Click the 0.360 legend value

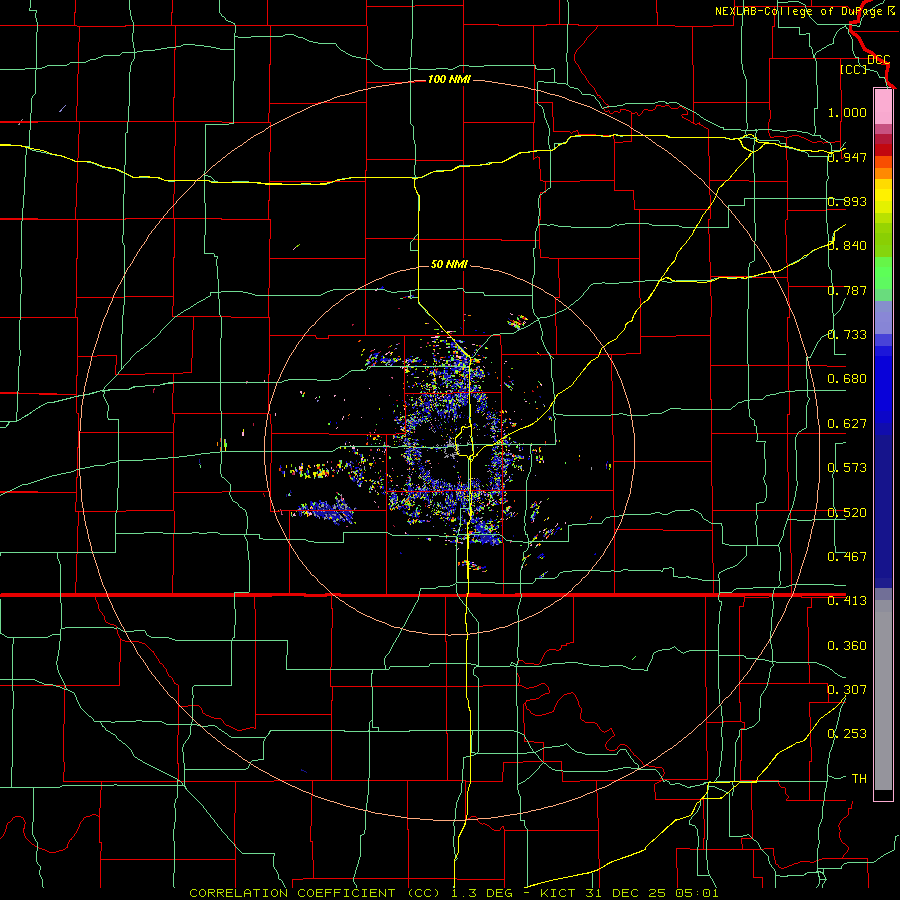847,646
